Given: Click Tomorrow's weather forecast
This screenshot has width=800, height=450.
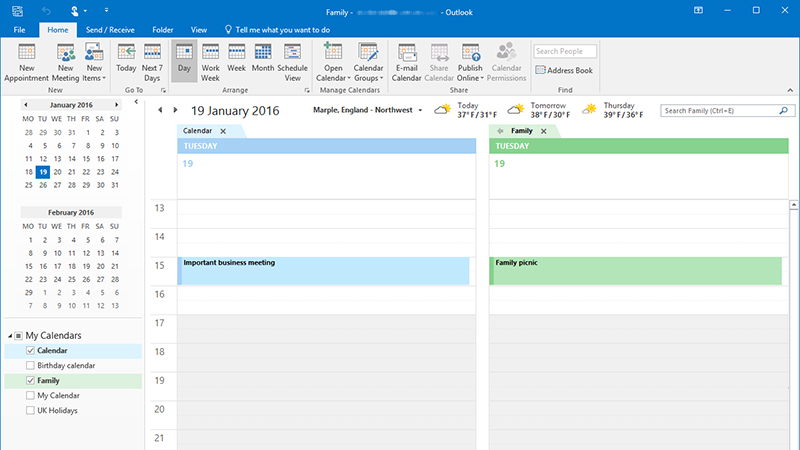Looking at the screenshot, I should 539,110.
